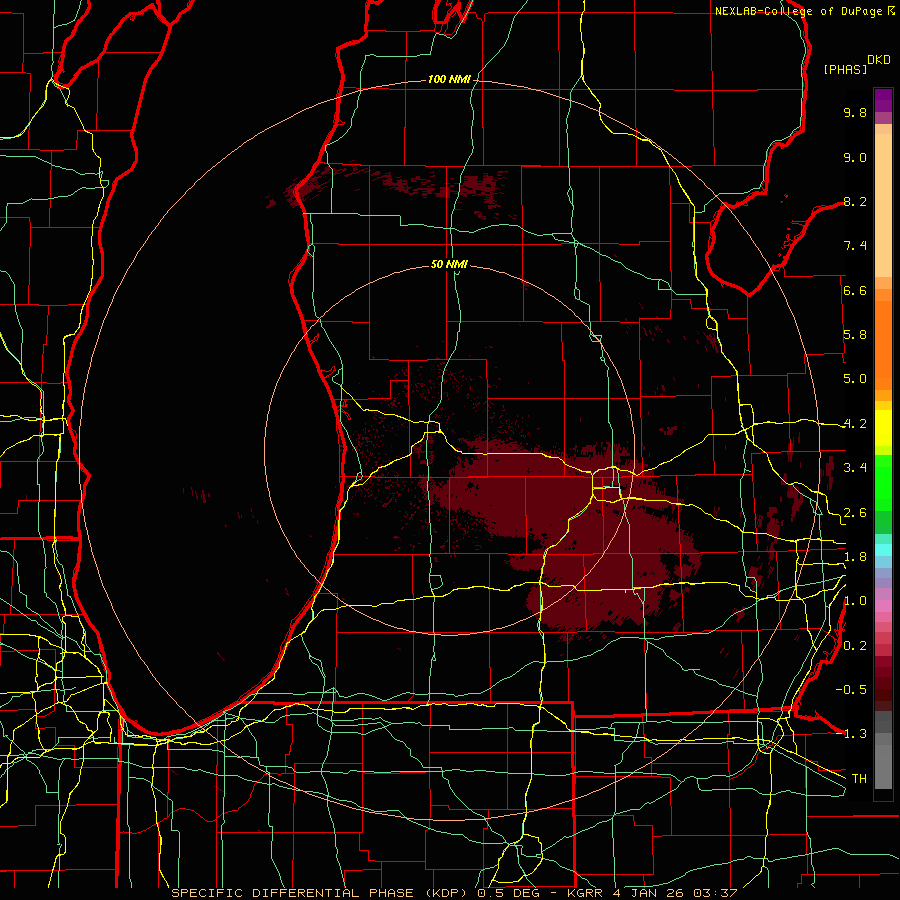Click the 50 NMI range ring label
900x900 pixels.
tap(449, 264)
